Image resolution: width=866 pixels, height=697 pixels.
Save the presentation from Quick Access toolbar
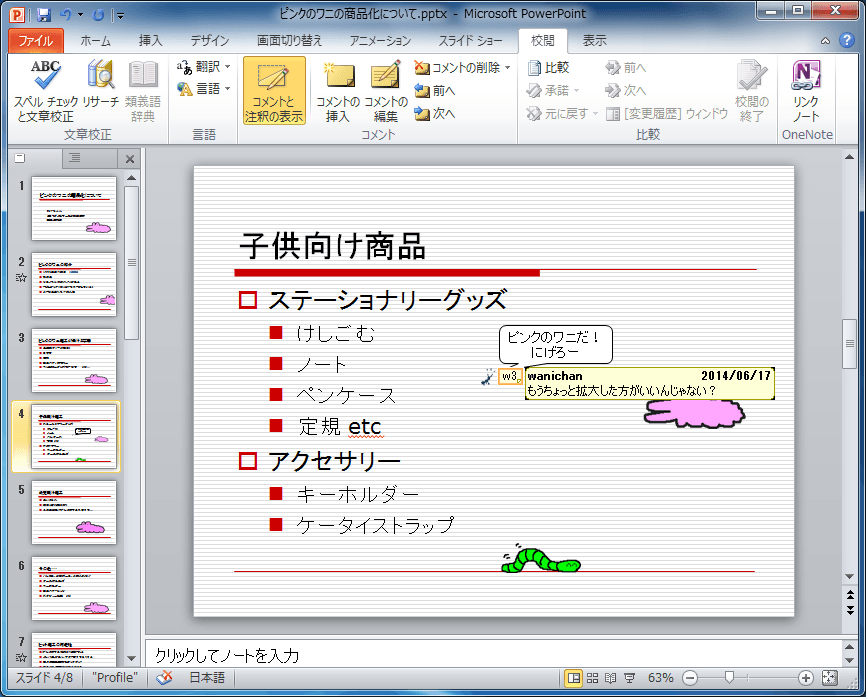click(44, 15)
